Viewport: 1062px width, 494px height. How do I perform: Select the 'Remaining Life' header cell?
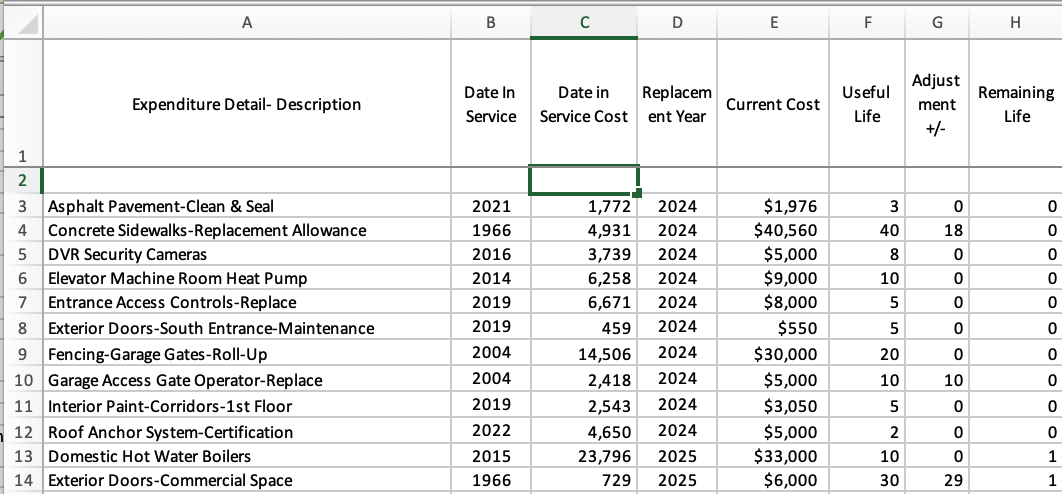[x=1015, y=104]
